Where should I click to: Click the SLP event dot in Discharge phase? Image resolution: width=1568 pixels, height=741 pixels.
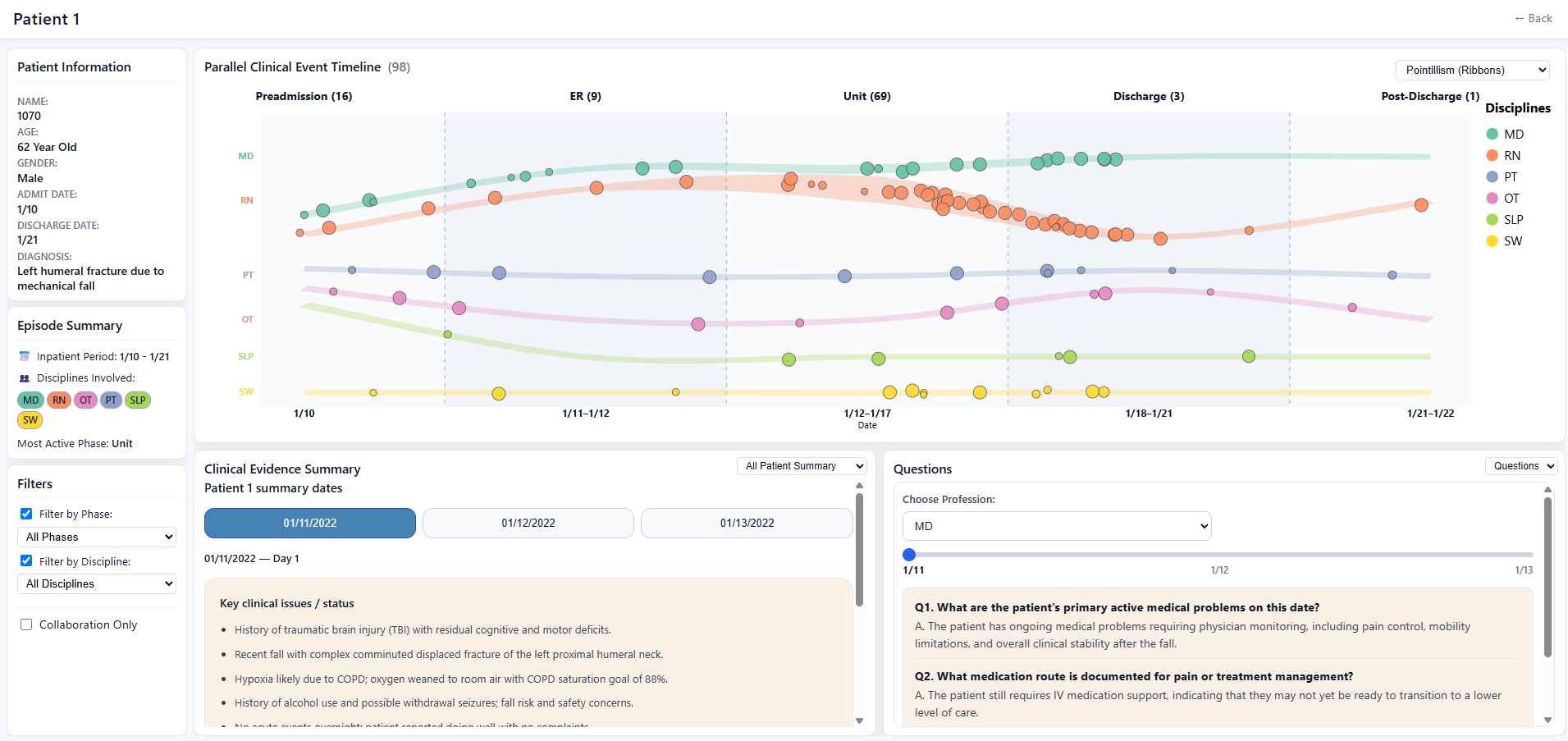tap(1249, 356)
